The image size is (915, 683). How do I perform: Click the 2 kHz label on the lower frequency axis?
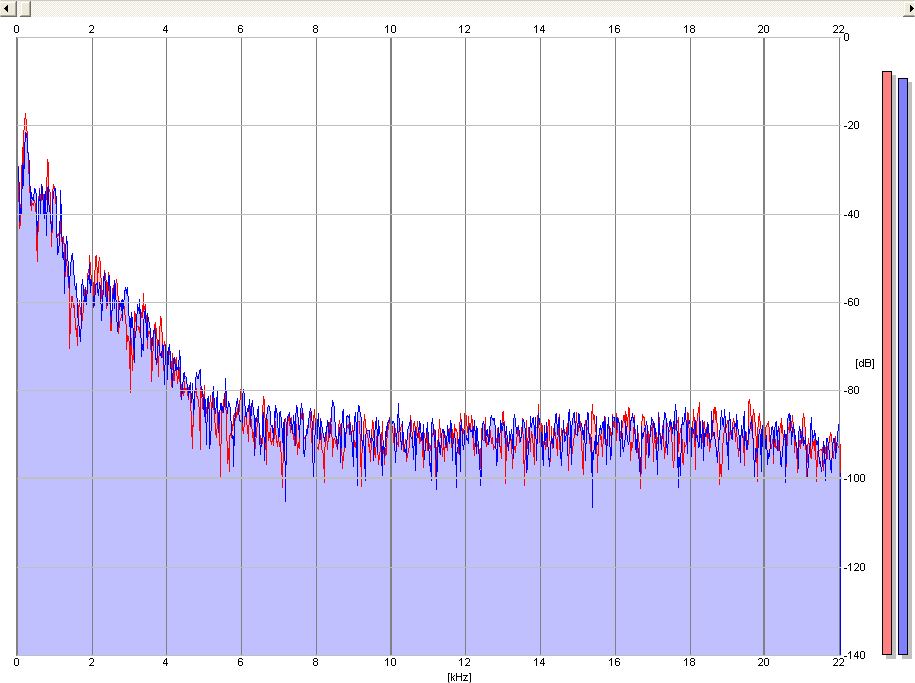point(92,663)
